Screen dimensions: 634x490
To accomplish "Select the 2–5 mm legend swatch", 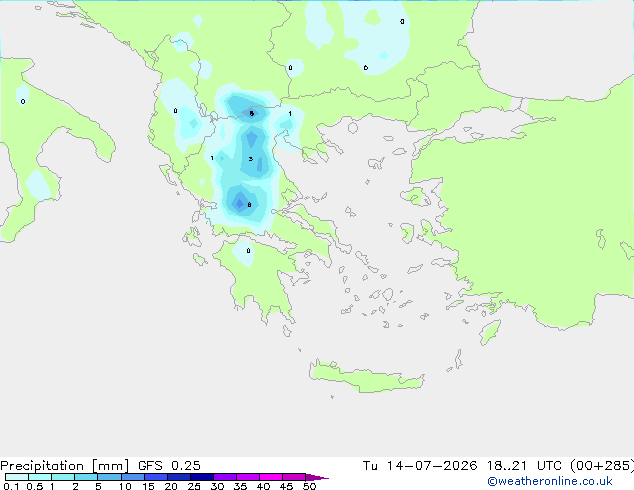I will tap(86, 477).
